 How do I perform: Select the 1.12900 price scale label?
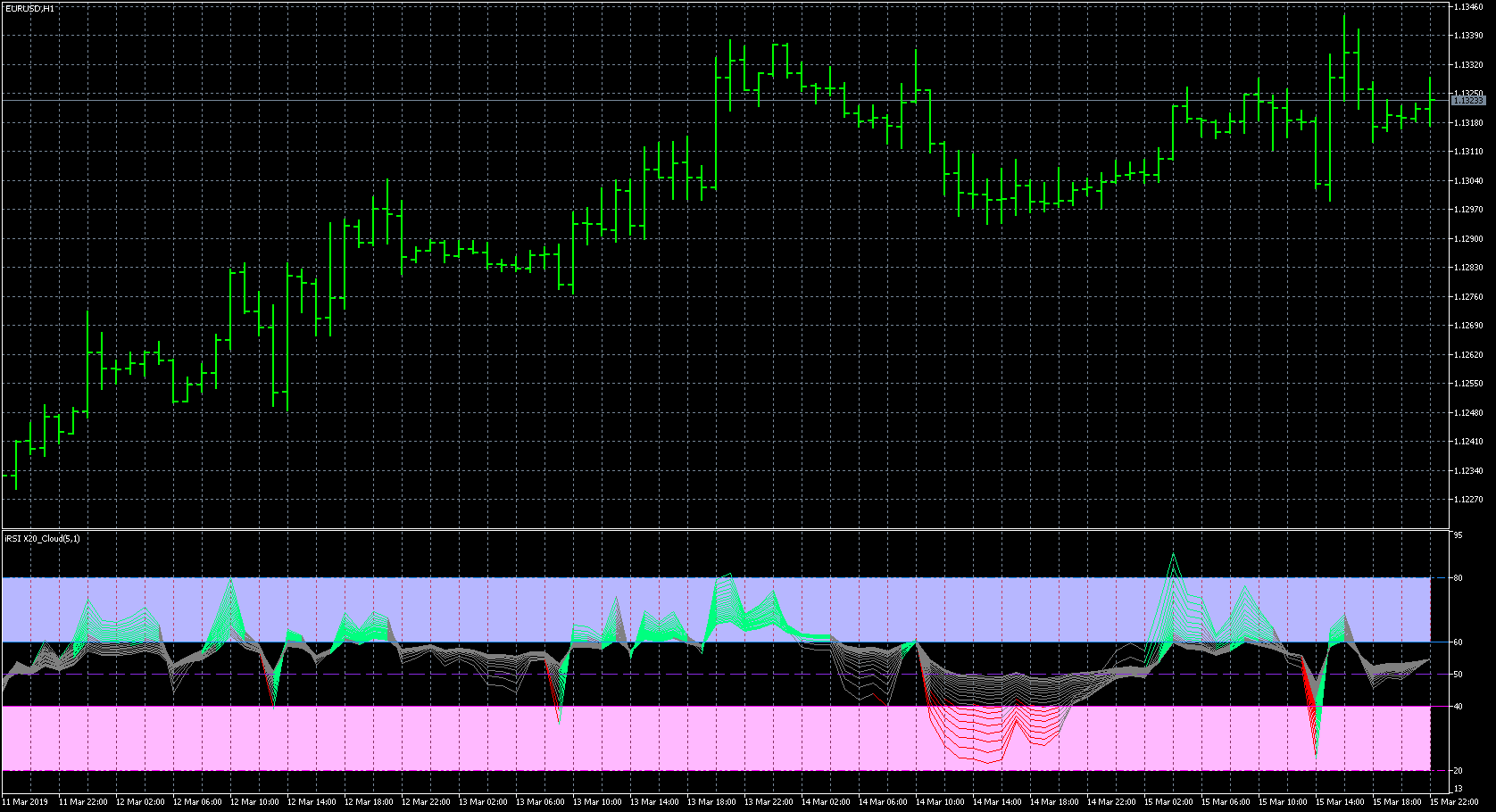1468,239
